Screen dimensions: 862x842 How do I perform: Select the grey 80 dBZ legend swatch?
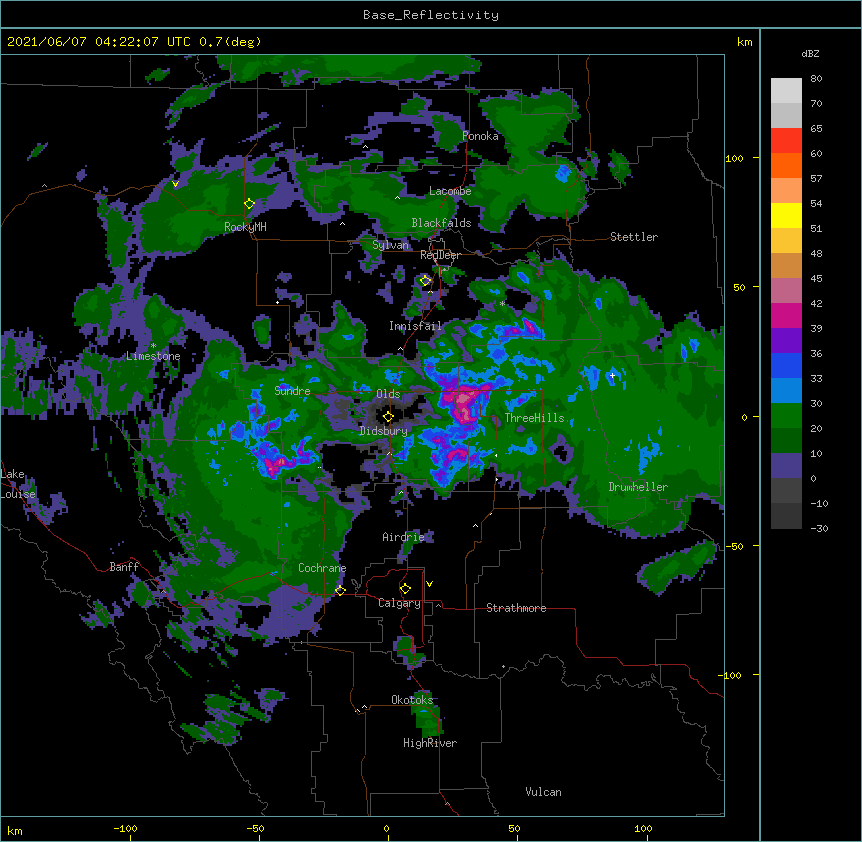(x=786, y=91)
